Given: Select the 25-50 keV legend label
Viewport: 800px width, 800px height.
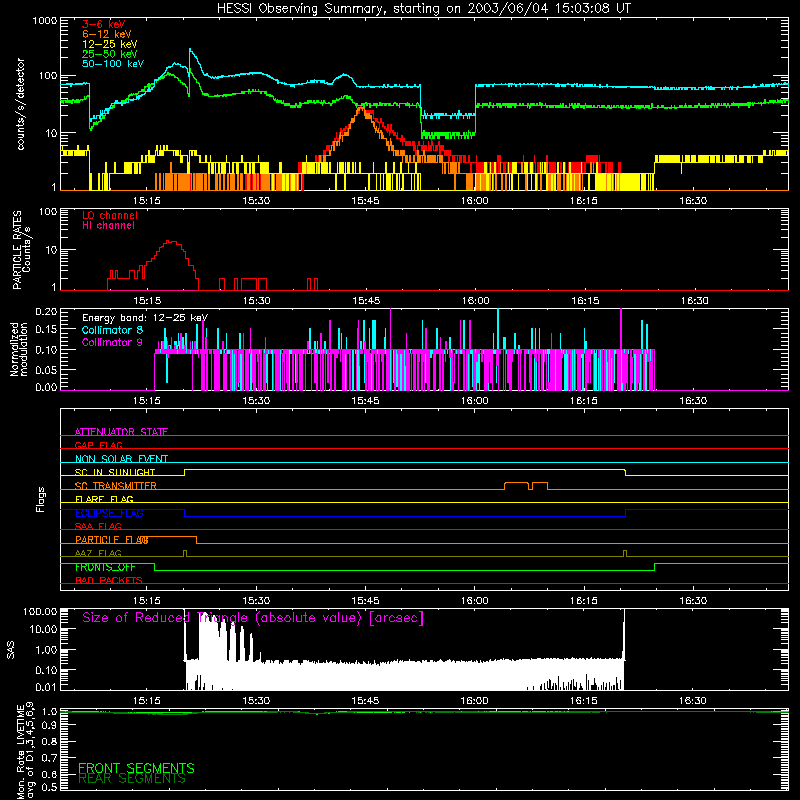Looking at the screenshot, I should (x=109, y=54).
